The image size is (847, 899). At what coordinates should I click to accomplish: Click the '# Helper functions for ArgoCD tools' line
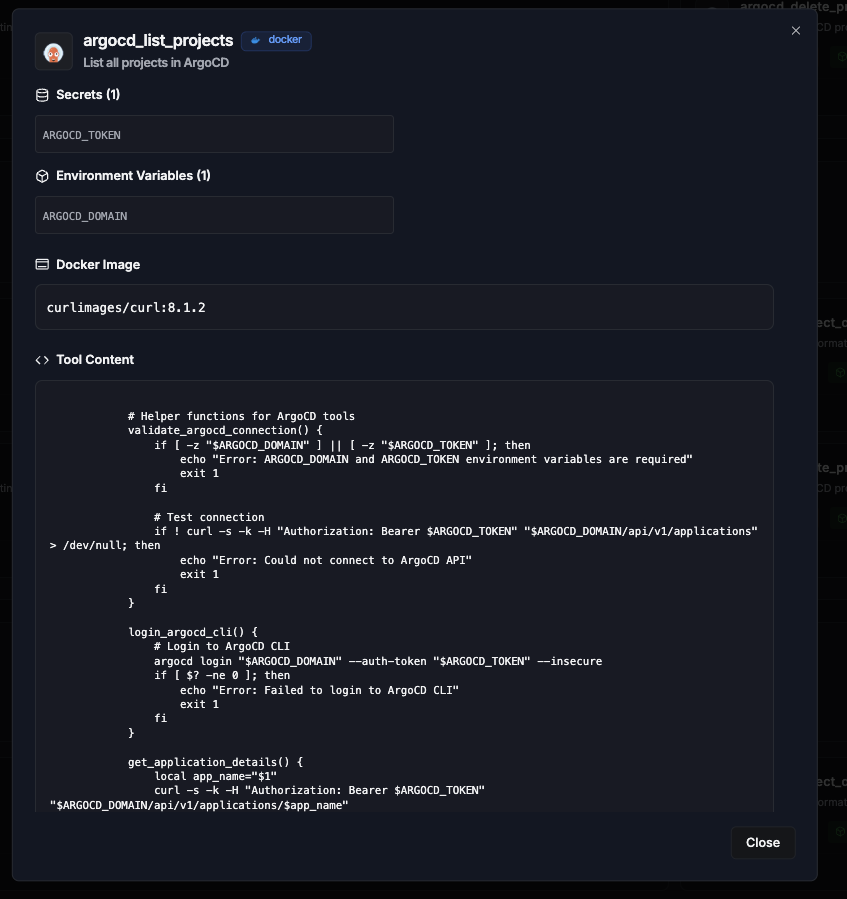pos(241,416)
